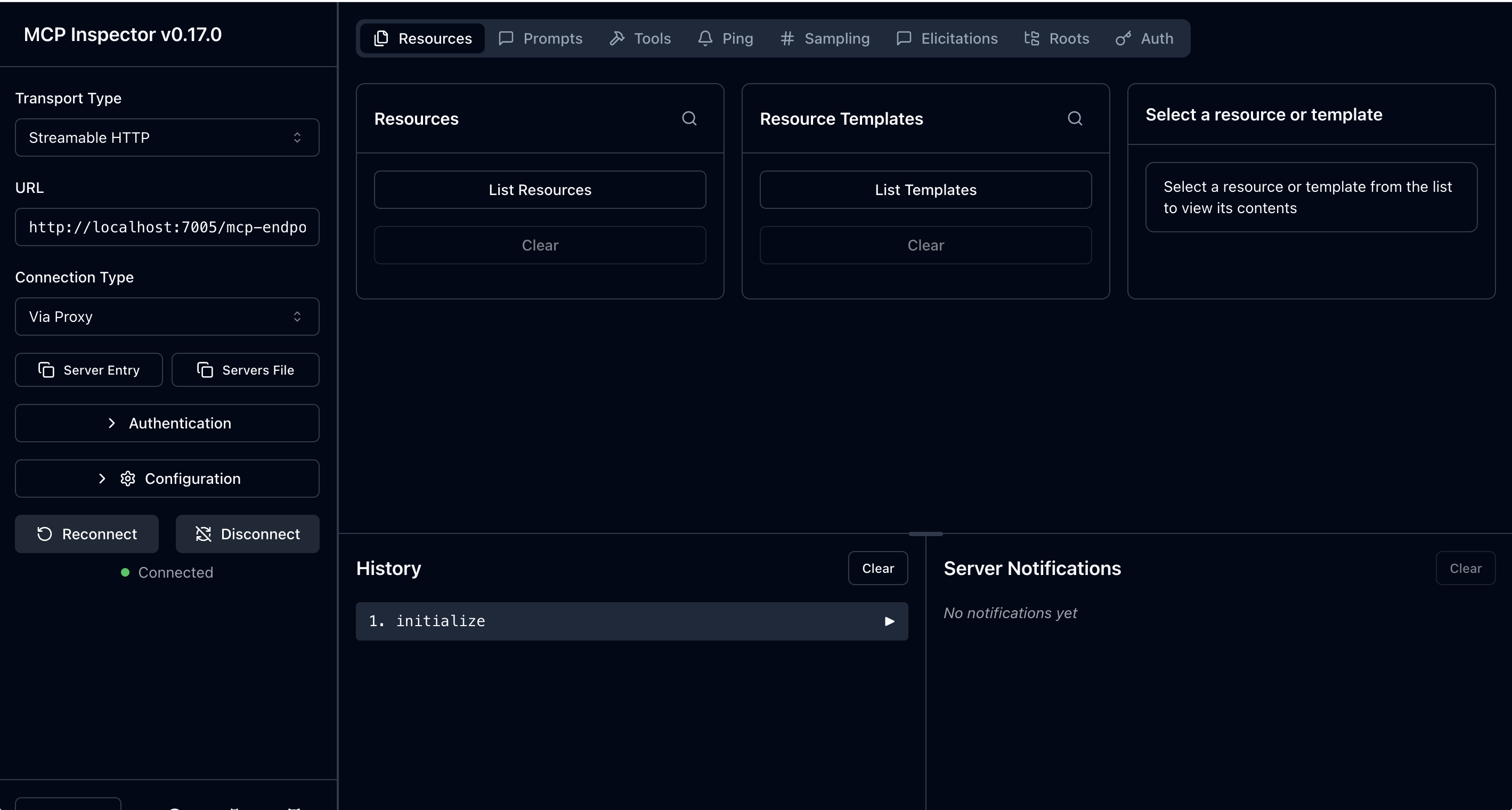Screen dimensions: 1512x810
Task: Switch to the Tools tab
Action: pyautogui.click(x=640, y=39)
